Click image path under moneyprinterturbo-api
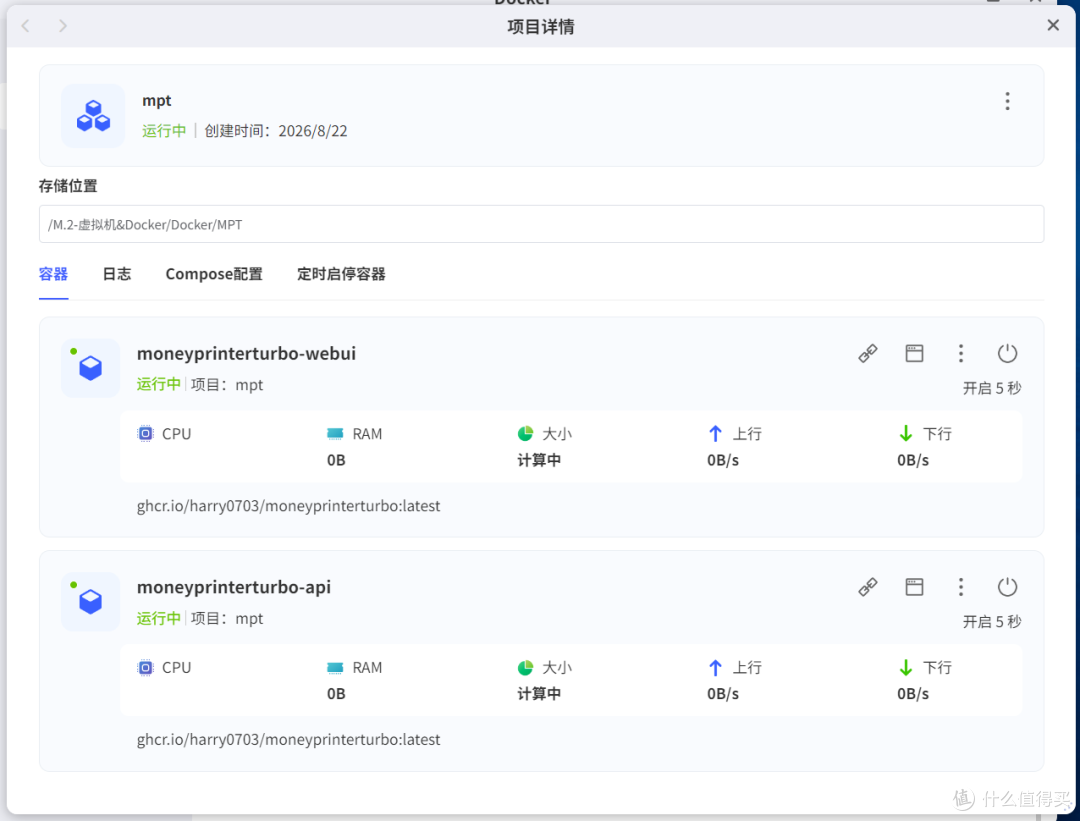Screen dimensions: 1080x821 pyautogui.click(x=288, y=739)
